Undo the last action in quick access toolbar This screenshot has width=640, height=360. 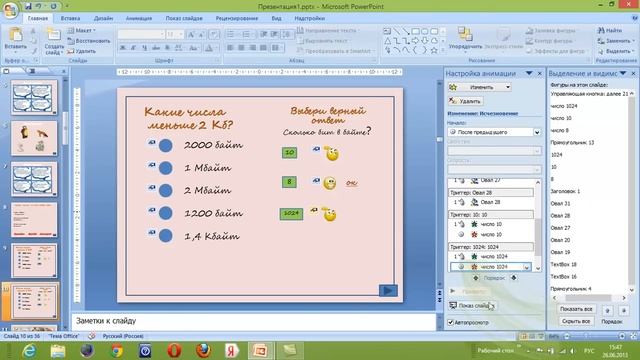click(39, 6)
